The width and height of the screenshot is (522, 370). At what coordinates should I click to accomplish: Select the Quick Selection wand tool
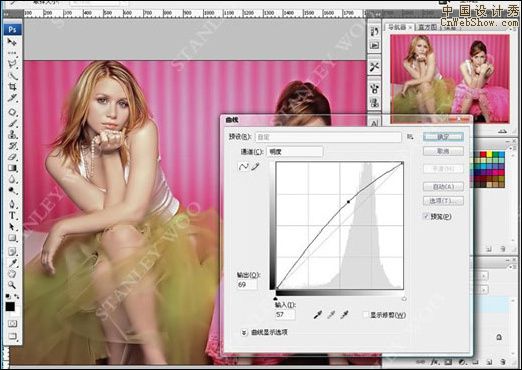[12, 76]
